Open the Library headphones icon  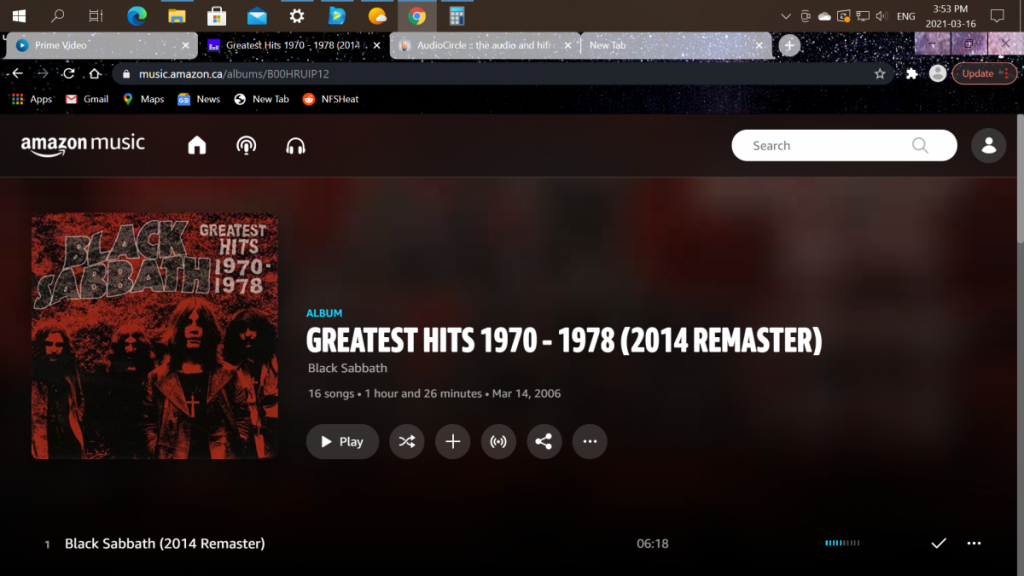click(296, 145)
